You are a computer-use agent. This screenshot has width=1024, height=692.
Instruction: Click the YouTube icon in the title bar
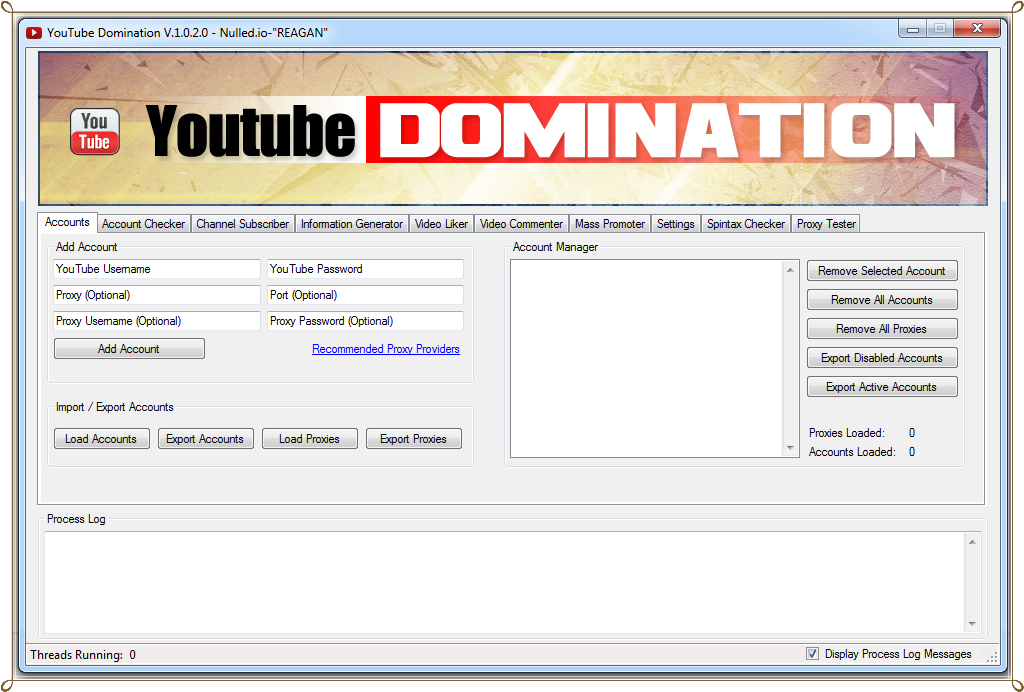pos(33,32)
